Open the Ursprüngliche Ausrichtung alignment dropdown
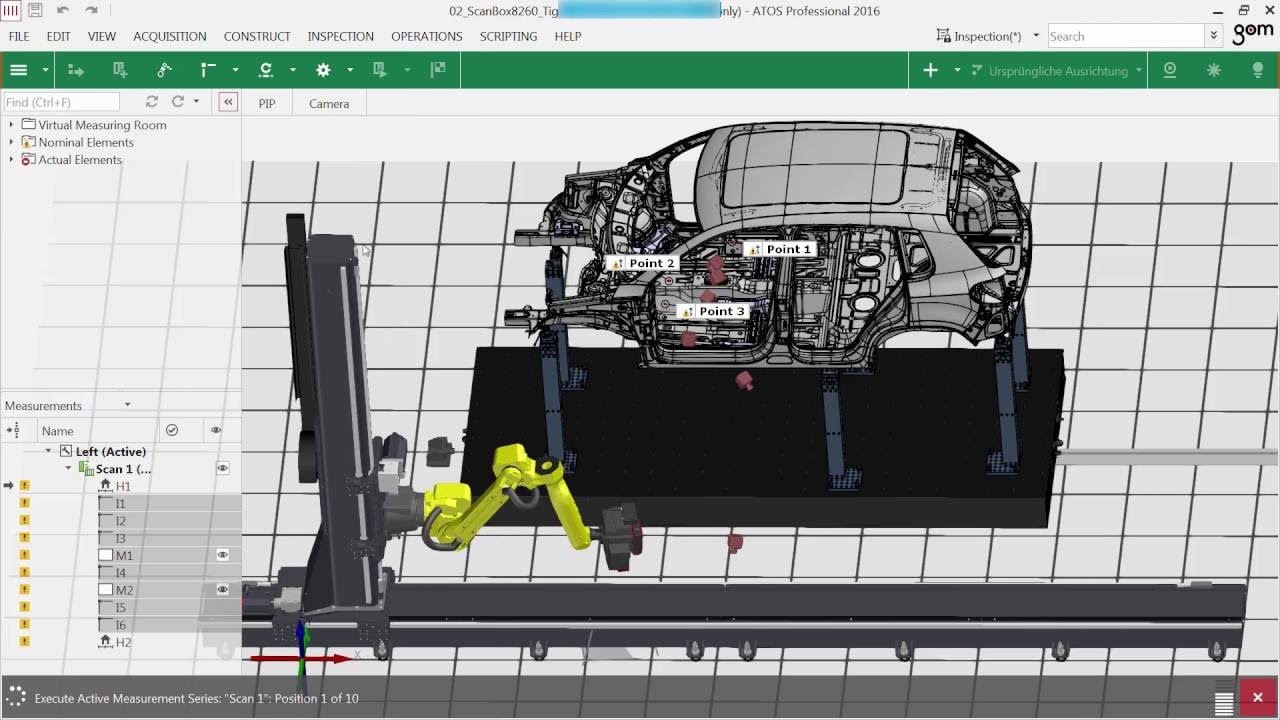Image resolution: width=1280 pixels, height=720 pixels. point(1139,71)
